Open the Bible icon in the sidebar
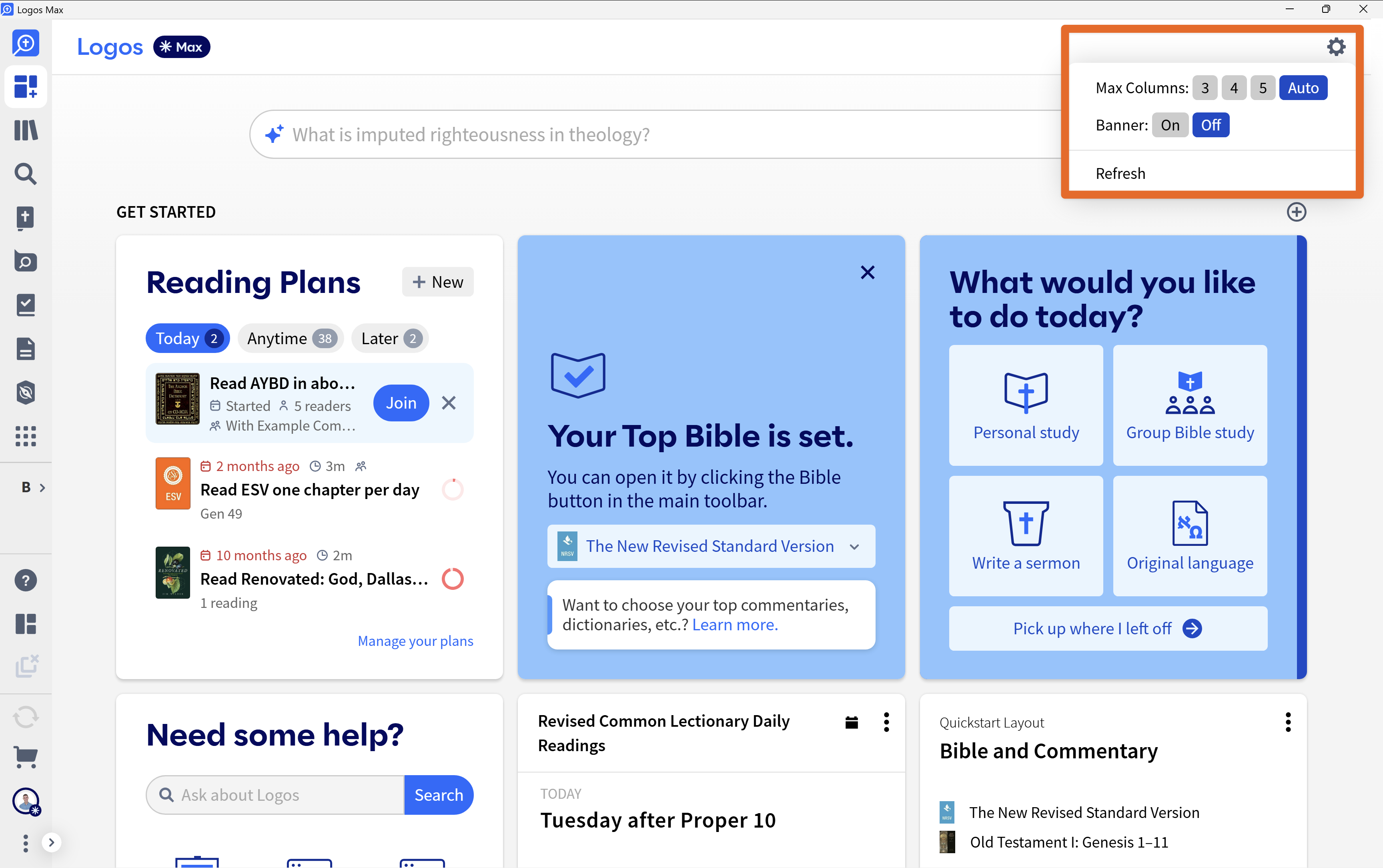 click(x=26, y=218)
